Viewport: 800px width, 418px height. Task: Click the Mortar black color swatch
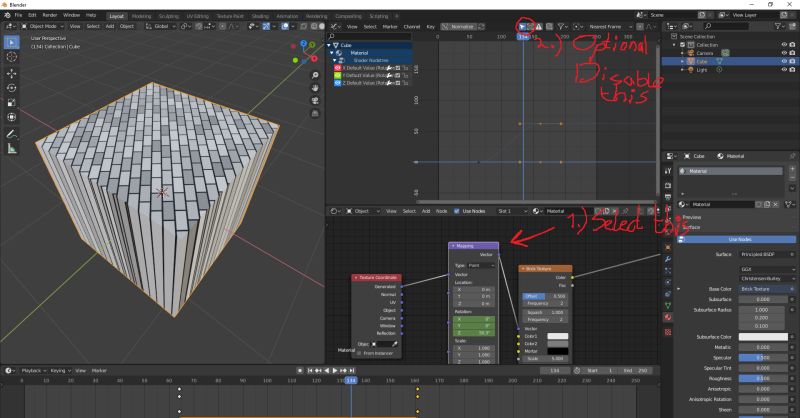558,351
